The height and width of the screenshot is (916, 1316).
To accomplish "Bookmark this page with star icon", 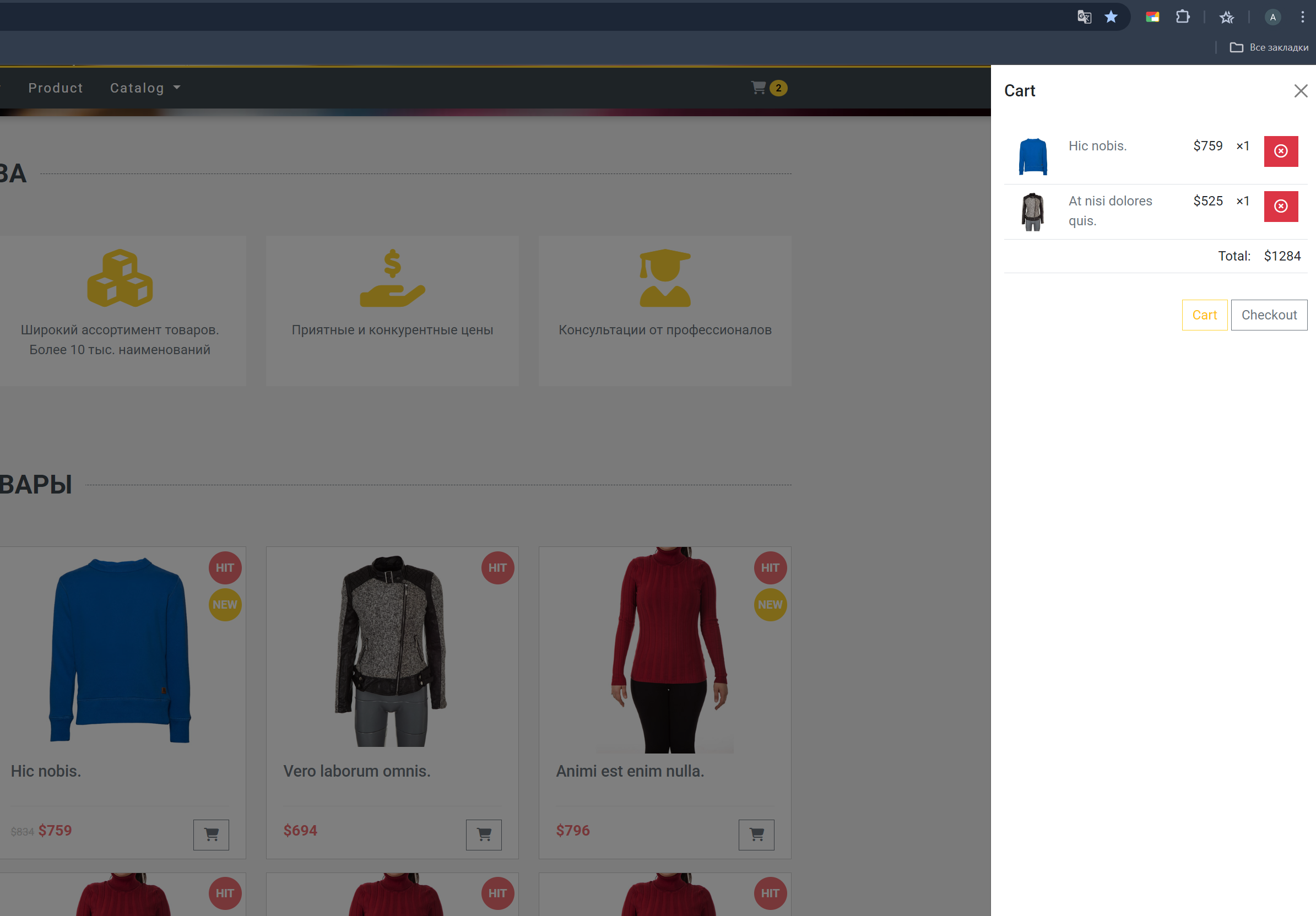I will pyautogui.click(x=1111, y=17).
